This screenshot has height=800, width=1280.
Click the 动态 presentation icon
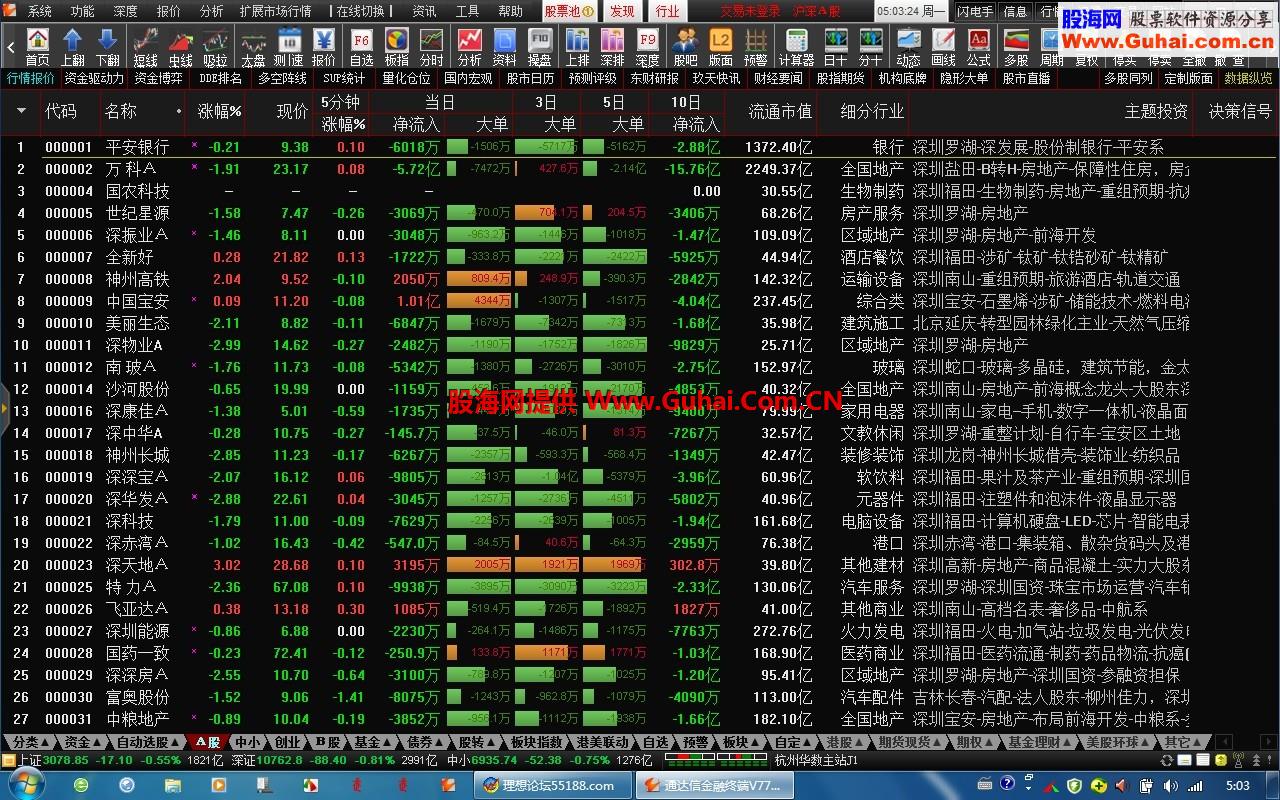pyautogui.click(x=908, y=47)
